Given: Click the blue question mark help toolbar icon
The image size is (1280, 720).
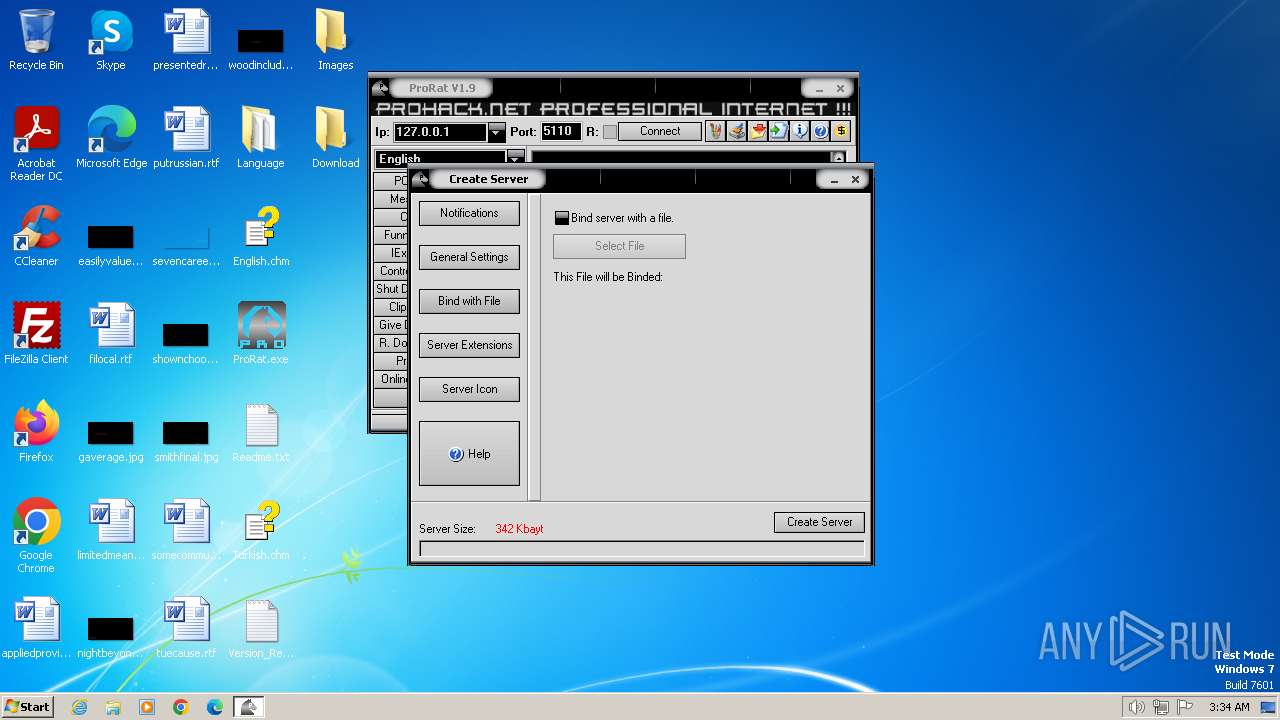Looking at the screenshot, I should (x=820, y=131).
